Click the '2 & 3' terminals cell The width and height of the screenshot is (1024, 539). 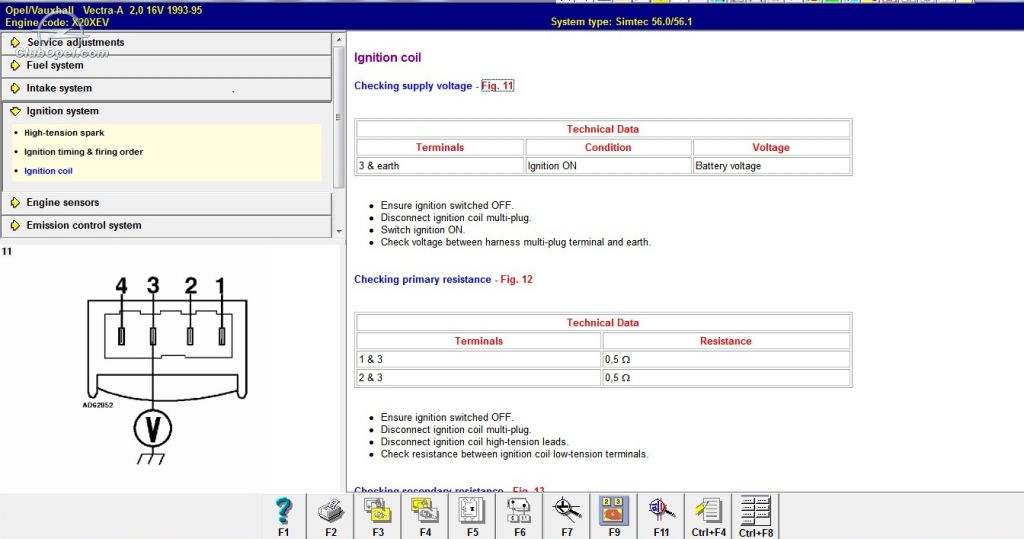point(479,378)
